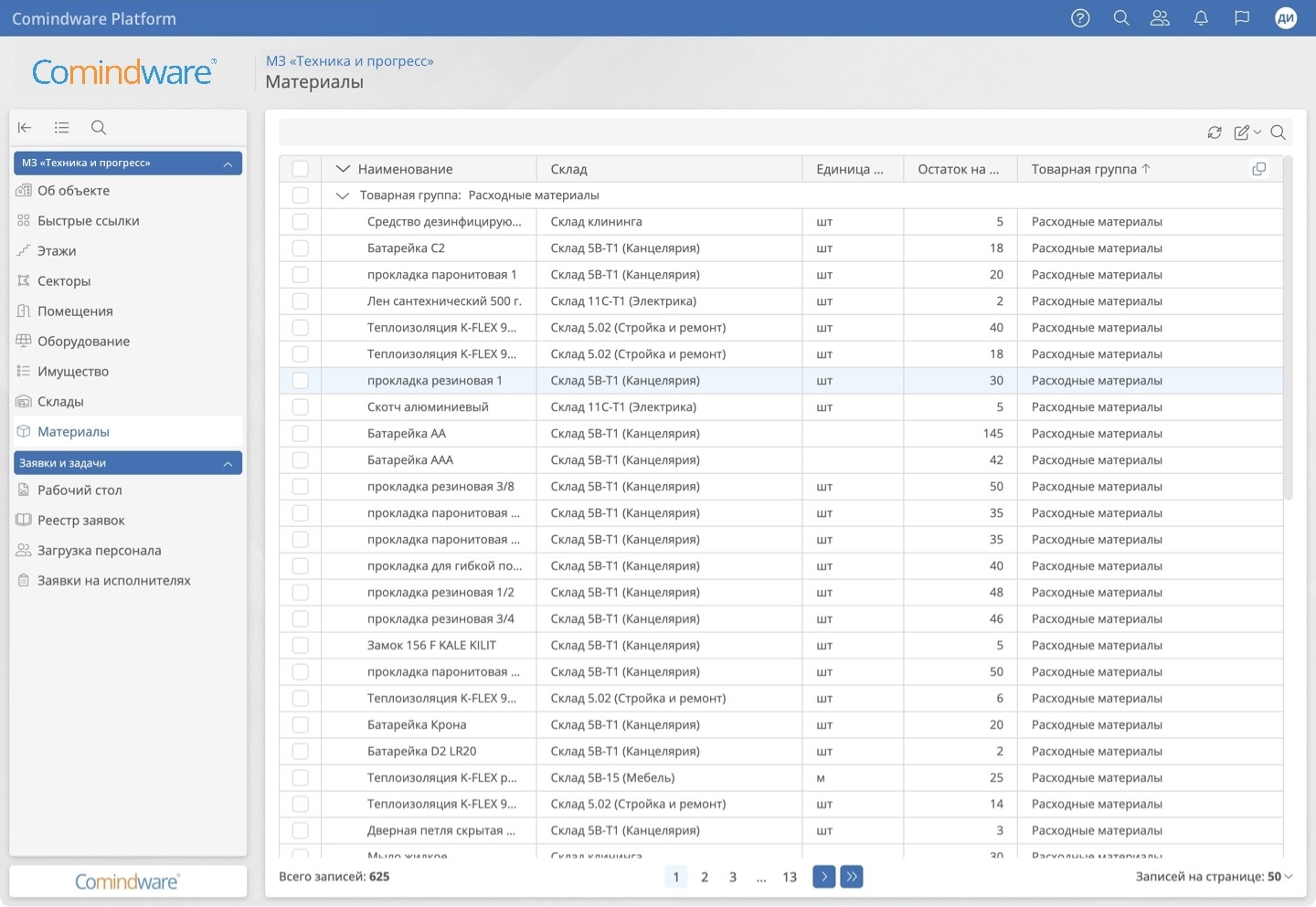Open Склады in the sidebar

60,402
